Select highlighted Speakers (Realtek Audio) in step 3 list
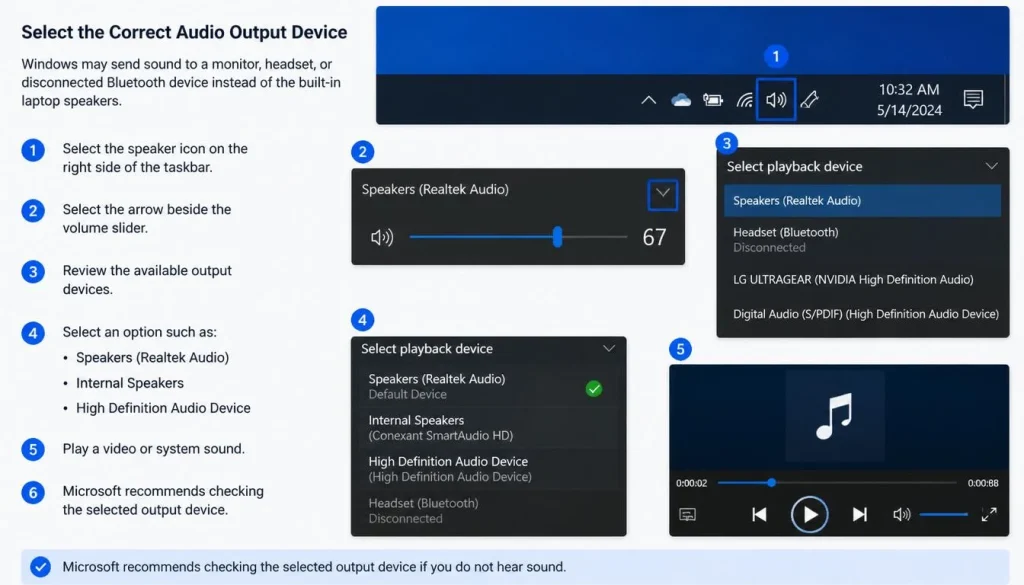Image resolution: width=1024 pixels, height=585 pixels. [x=862, y=200]
